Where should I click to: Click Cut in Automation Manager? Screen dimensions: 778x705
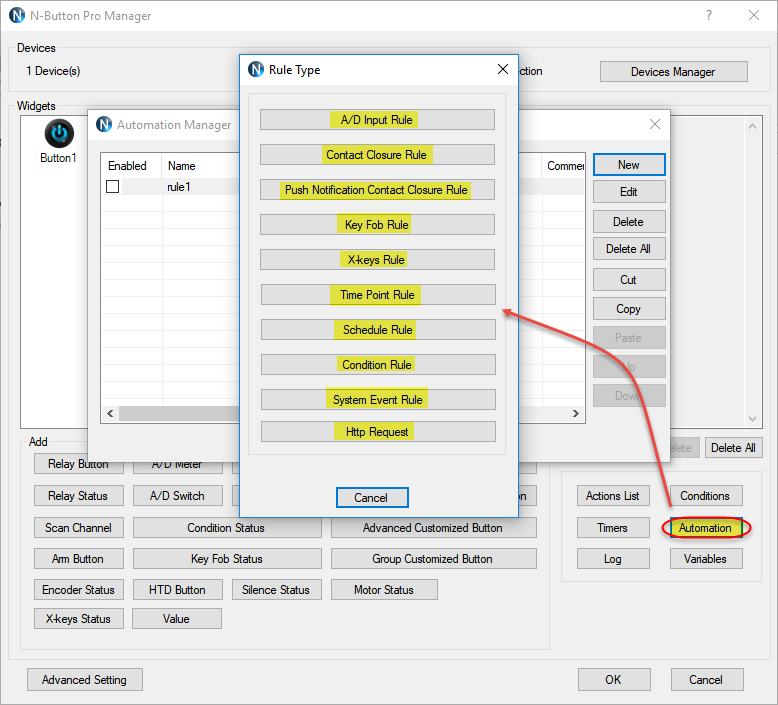click(x=629, y=280)
